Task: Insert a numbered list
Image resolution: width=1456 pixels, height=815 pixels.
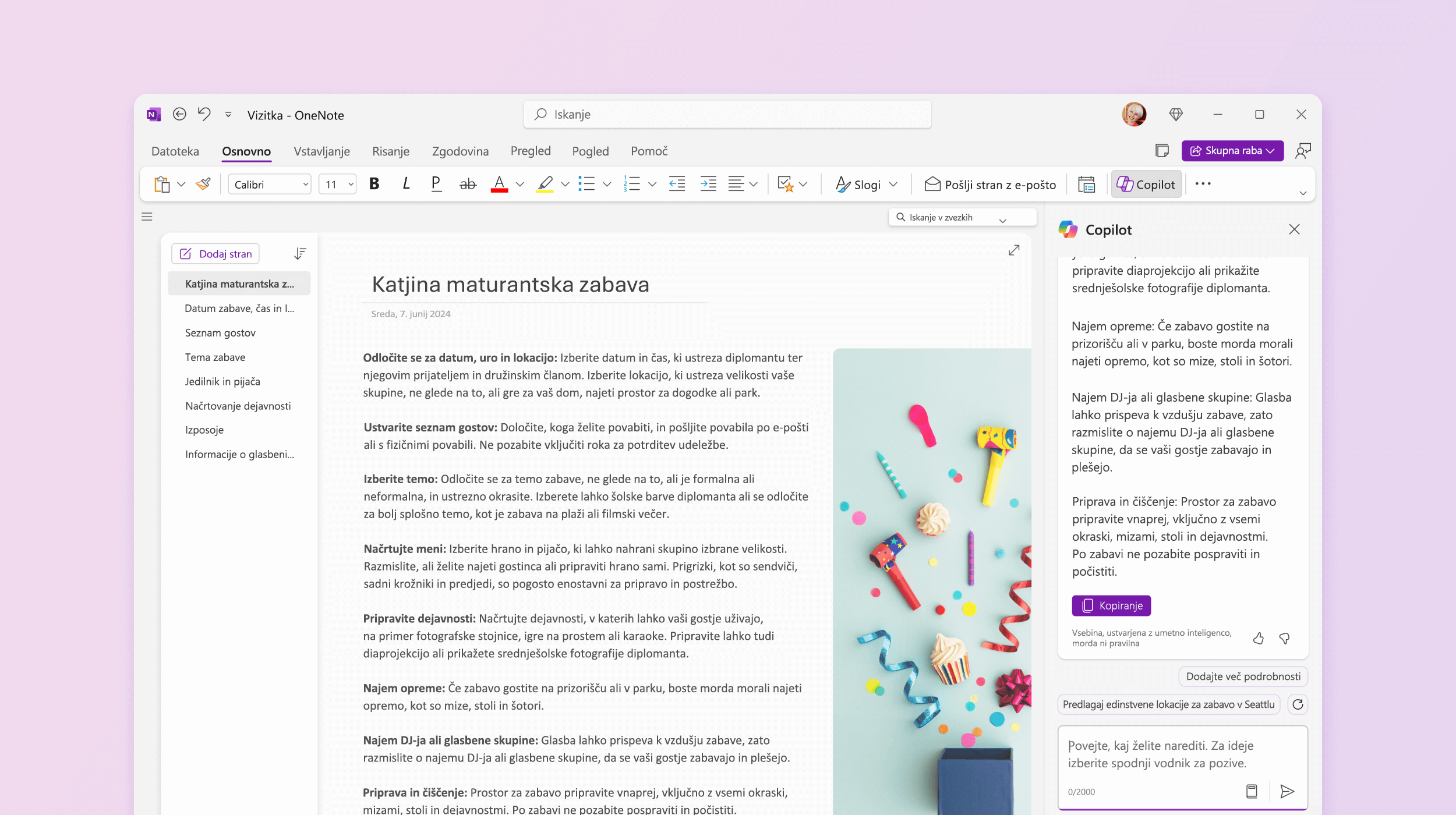Action: [632, 185]
